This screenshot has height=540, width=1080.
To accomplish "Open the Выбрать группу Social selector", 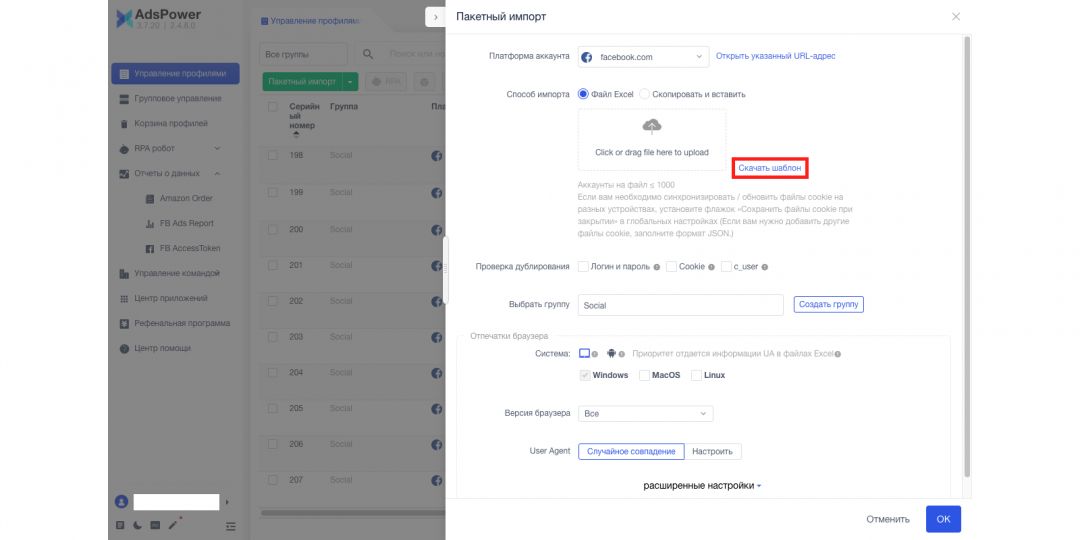I will [681, 305].
